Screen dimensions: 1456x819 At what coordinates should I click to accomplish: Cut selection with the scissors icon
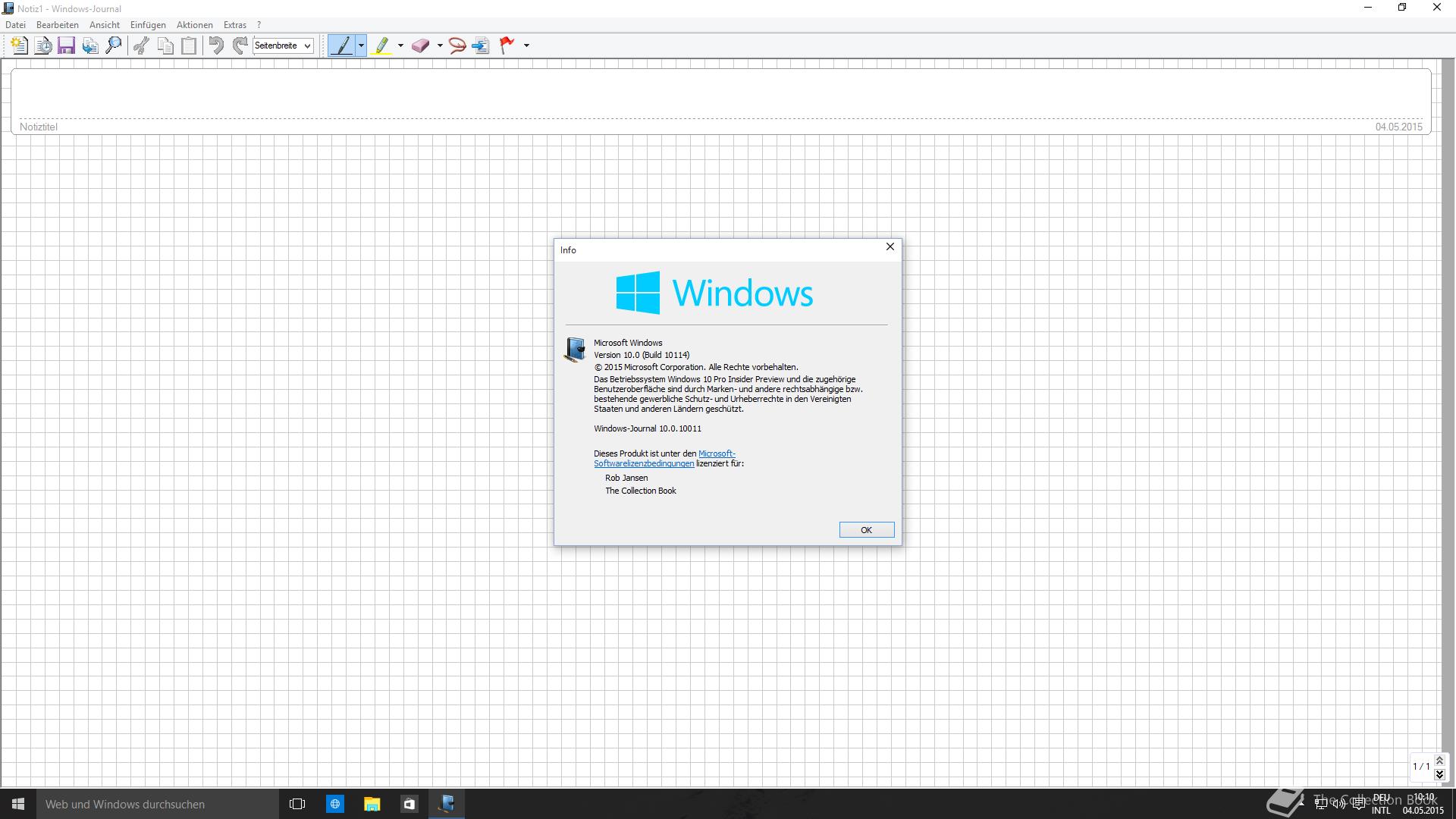coord(141,45)
